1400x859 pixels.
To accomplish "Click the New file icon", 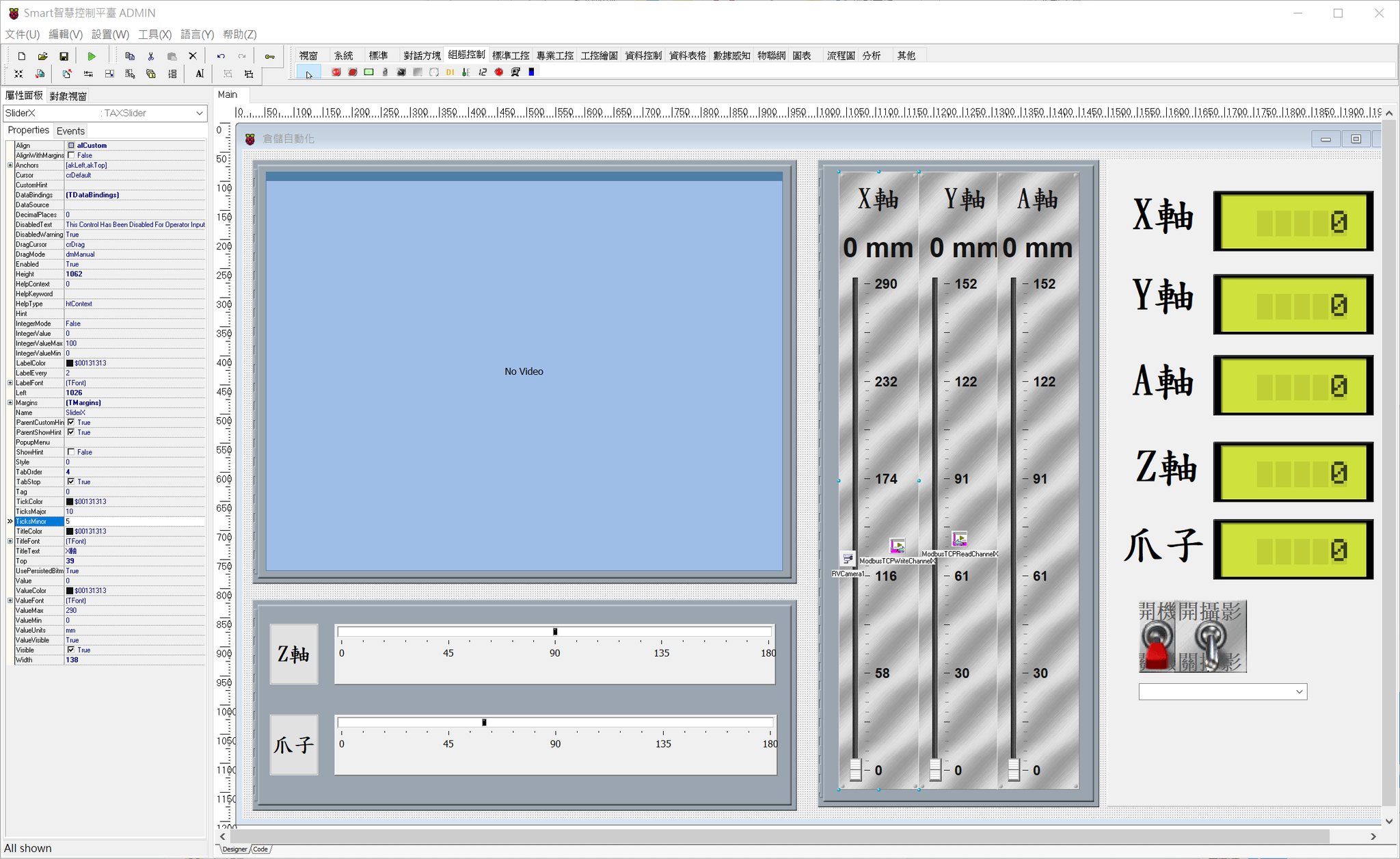I will click(x=22, y=56).
